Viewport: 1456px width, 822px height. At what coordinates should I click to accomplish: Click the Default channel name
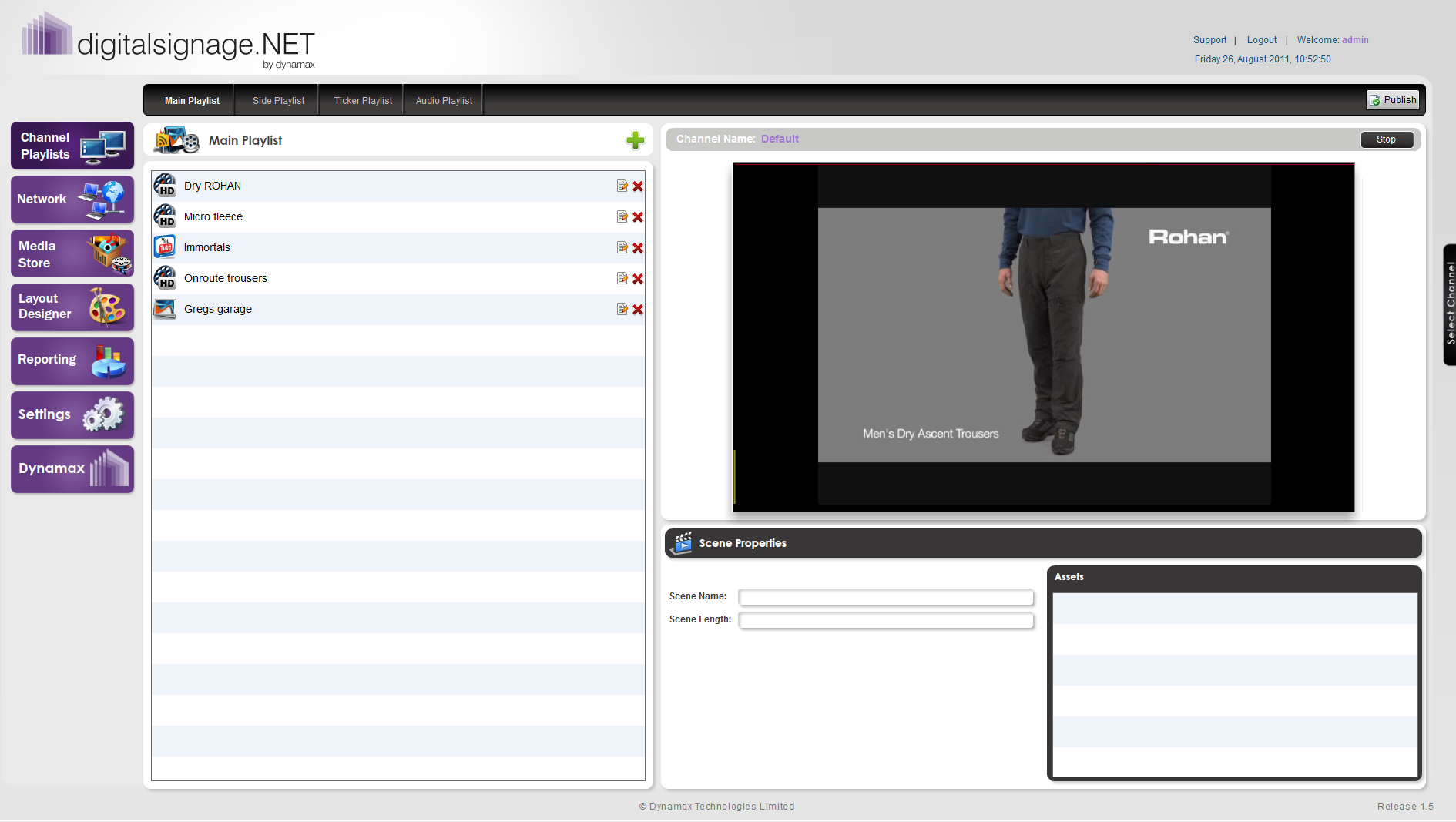780,139
